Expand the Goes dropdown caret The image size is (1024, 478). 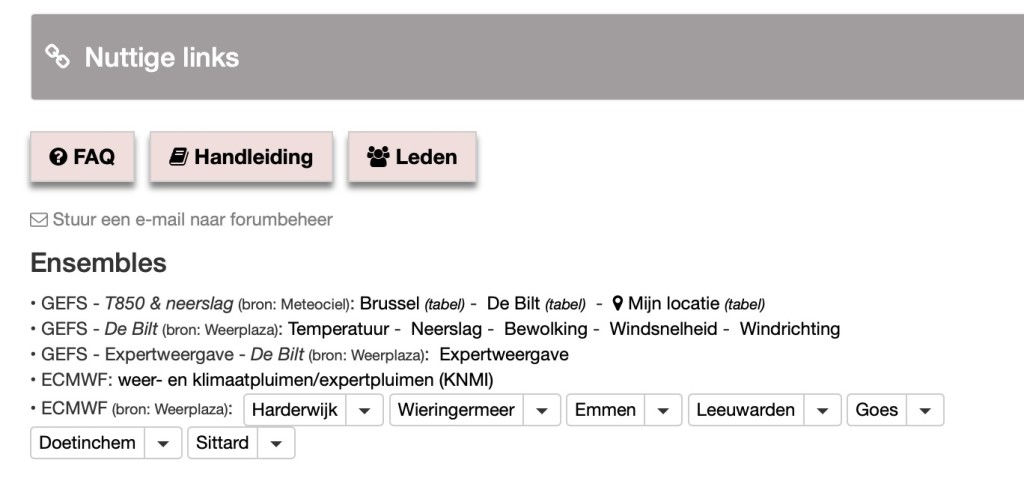tap(925, 410)
